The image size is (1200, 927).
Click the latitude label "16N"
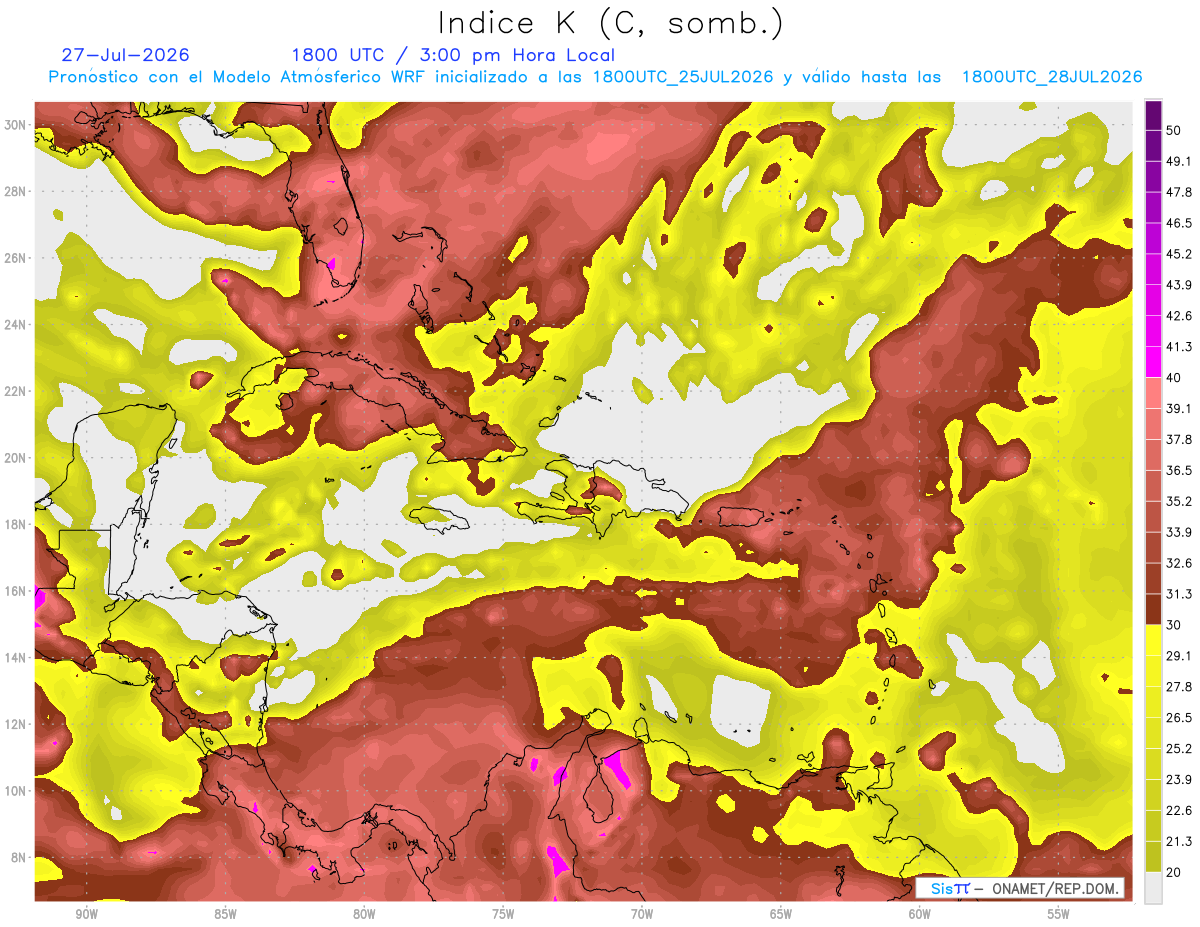(x=15, y=591)
